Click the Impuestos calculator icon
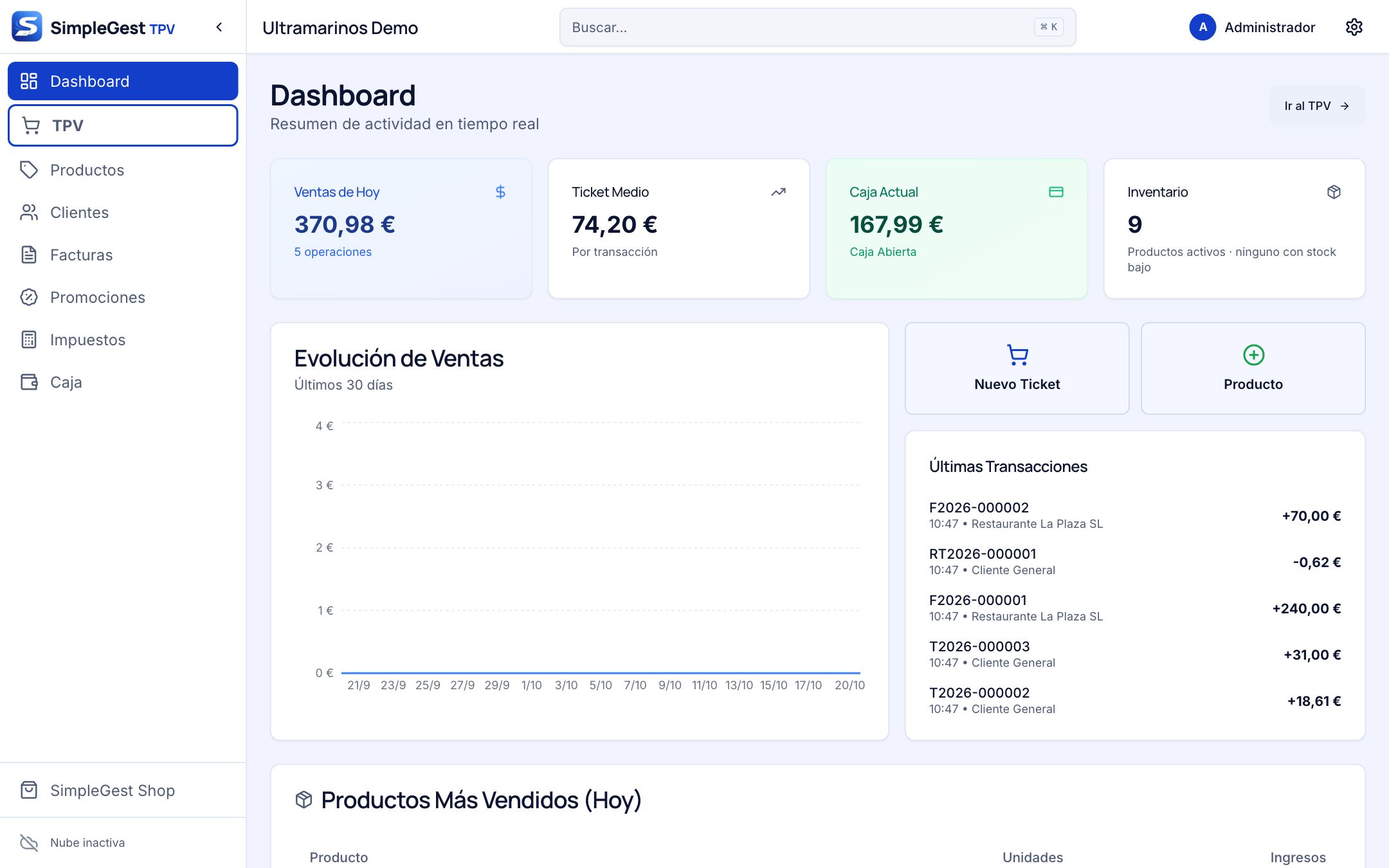Viewport: 1389px width, 868px height. 29,339
